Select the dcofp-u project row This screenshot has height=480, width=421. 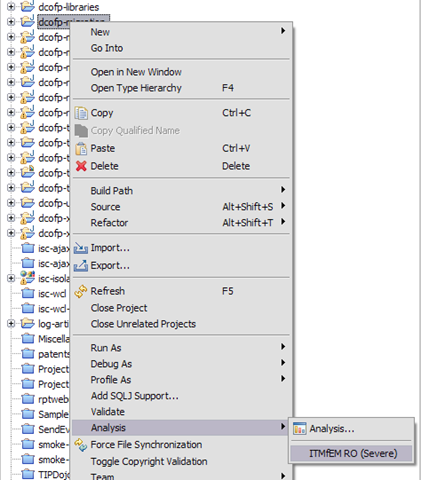pyautogui.click(x=53, y=203)
